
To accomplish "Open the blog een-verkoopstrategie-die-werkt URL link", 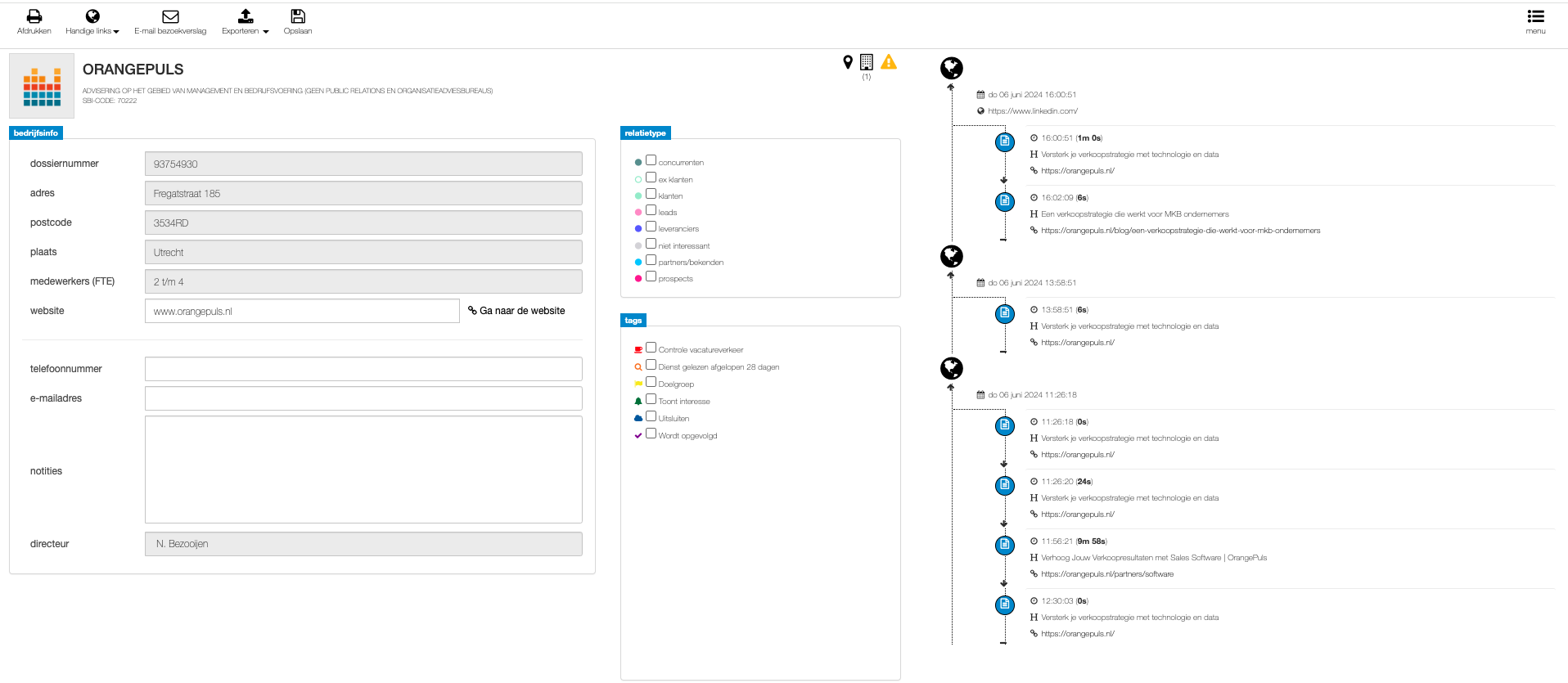I will pyautogui.click(x=1181, y=231).
